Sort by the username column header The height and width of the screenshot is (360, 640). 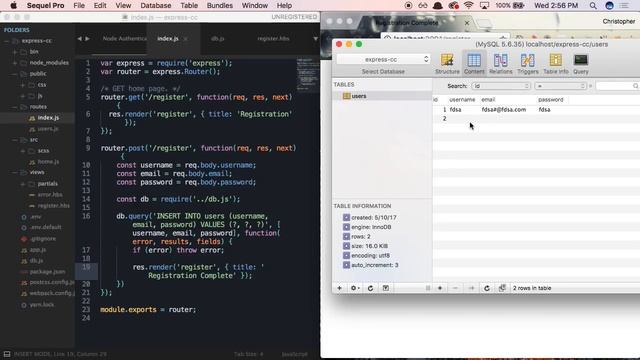462,100
